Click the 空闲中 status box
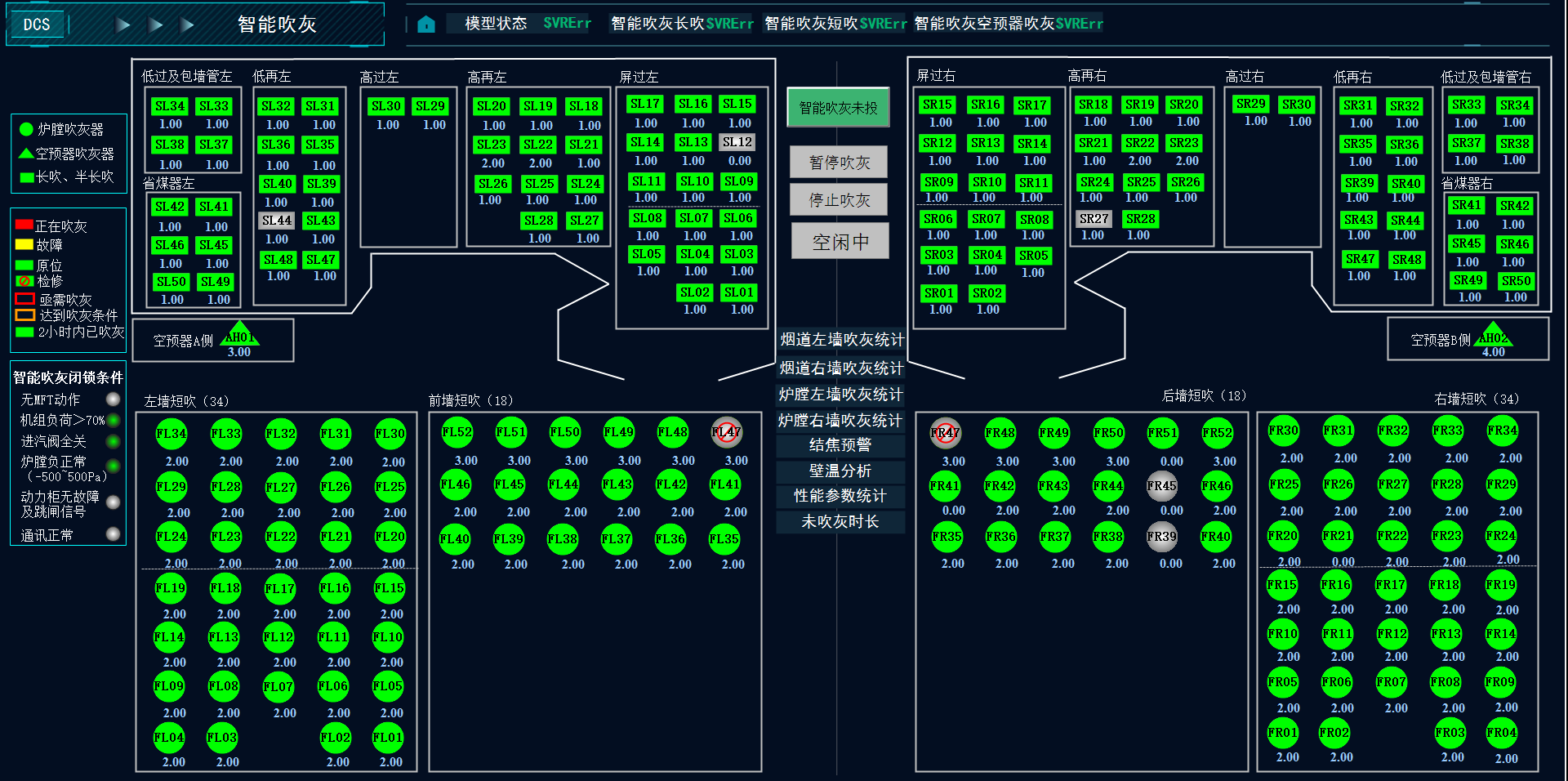Viewport: 1568px width, 781px height. (839, 240)
